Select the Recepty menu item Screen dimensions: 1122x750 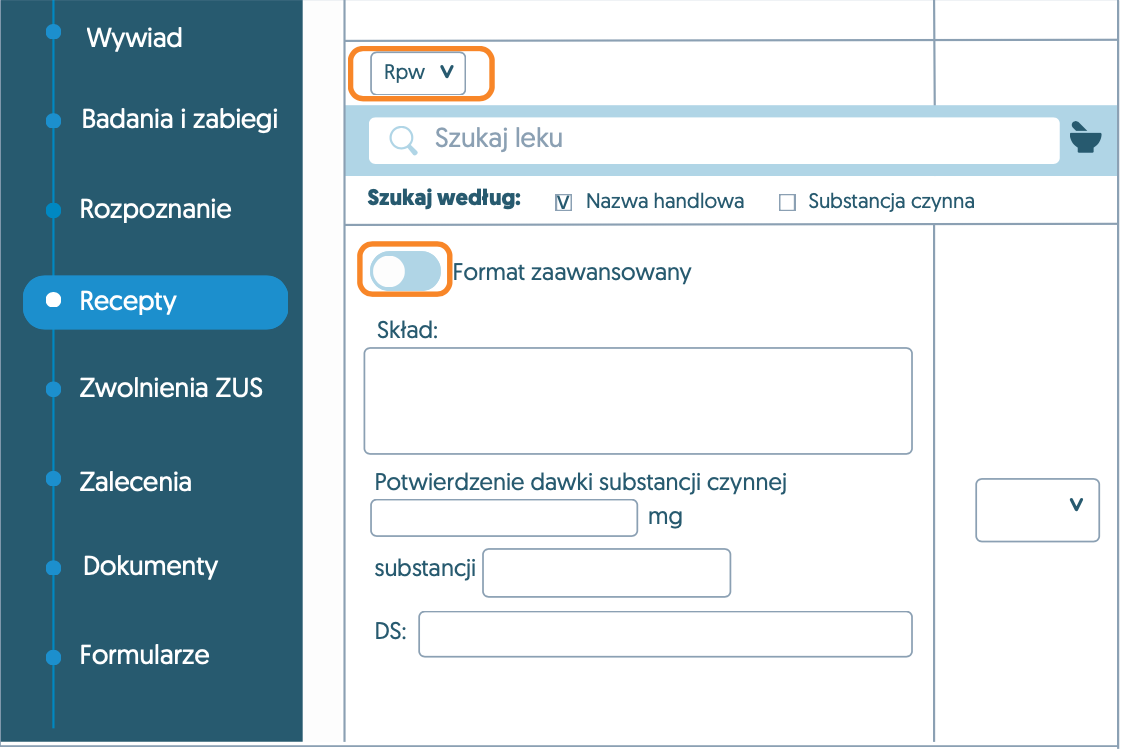128,301
